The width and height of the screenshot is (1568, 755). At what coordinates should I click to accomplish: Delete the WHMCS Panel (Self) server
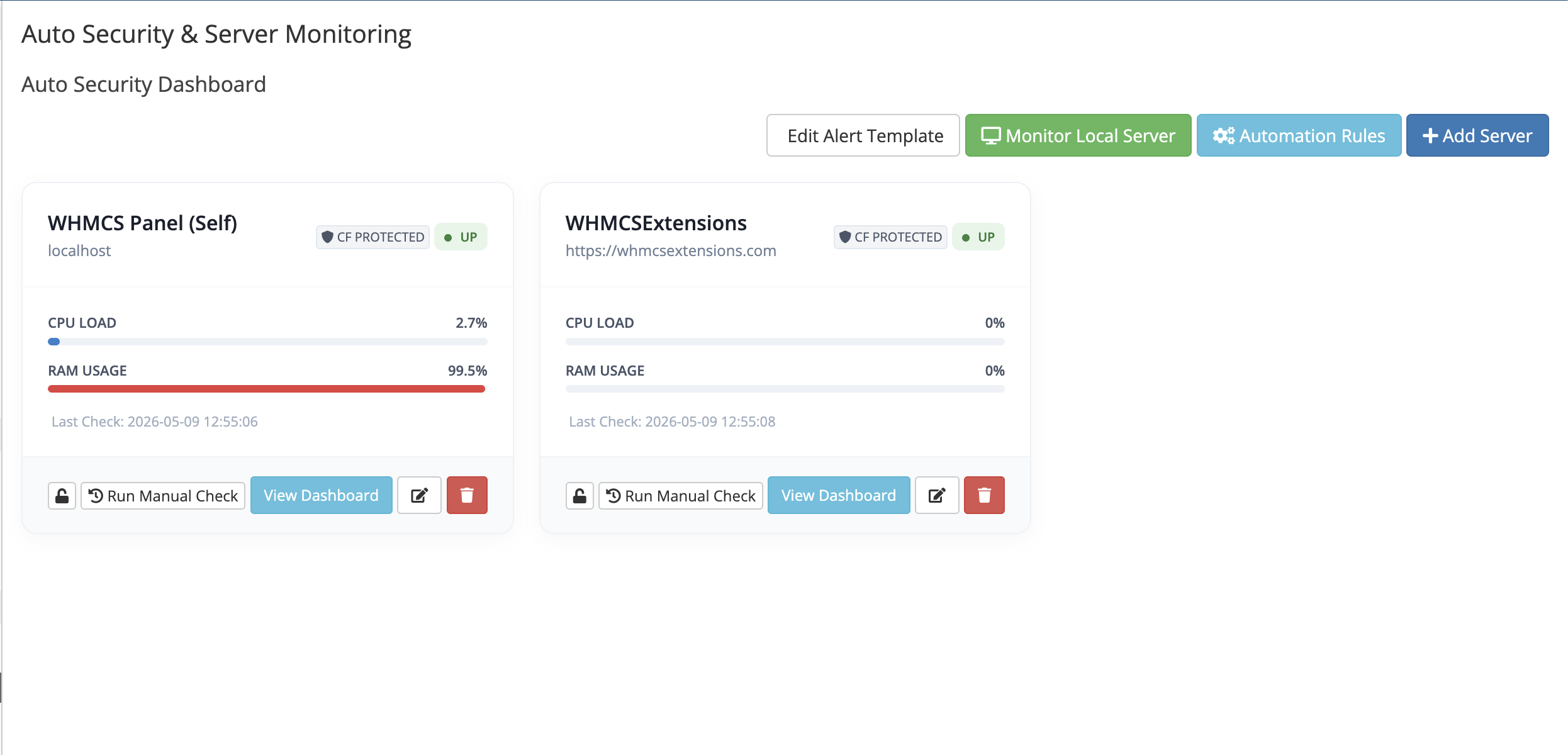[x=467, y=495]
